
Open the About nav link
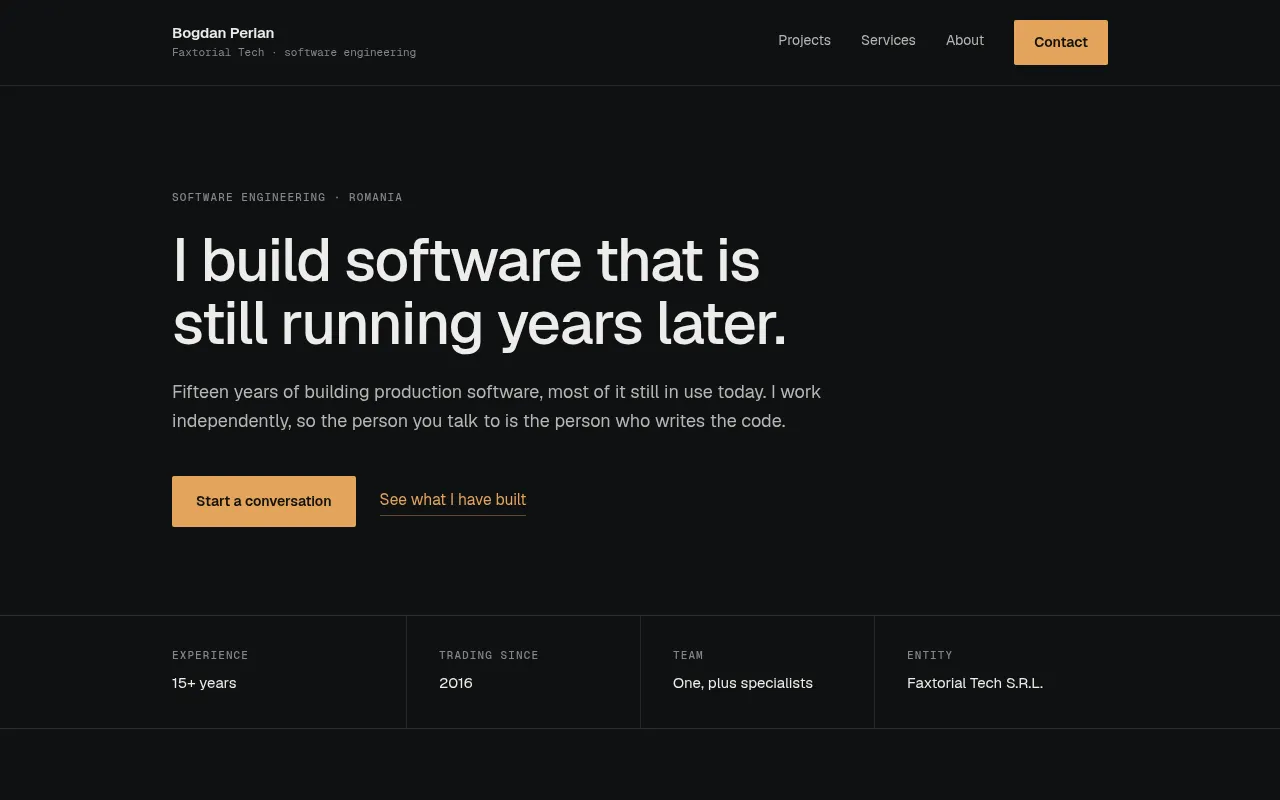[965, 41]
